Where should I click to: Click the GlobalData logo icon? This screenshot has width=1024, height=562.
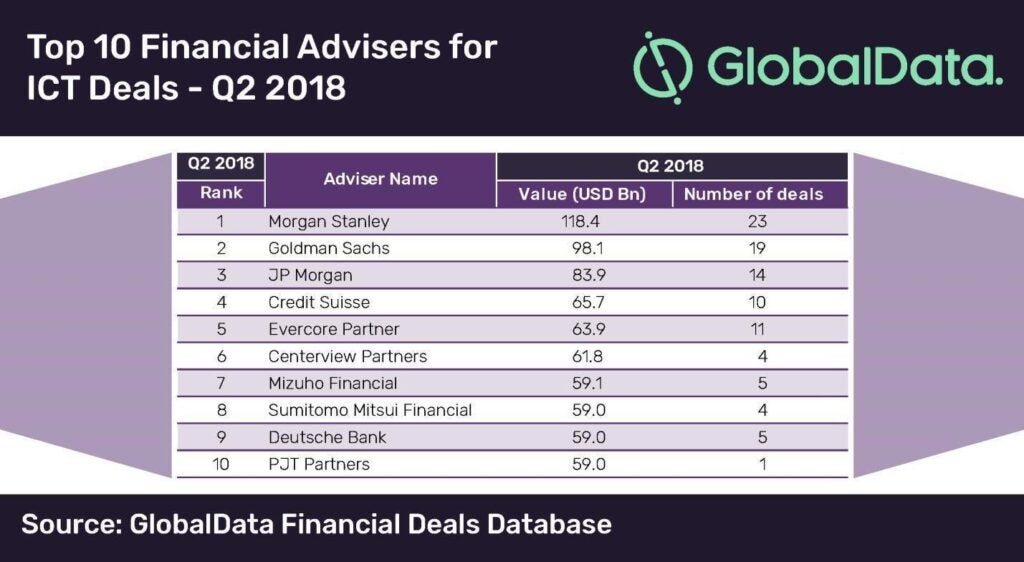(663, 67)
